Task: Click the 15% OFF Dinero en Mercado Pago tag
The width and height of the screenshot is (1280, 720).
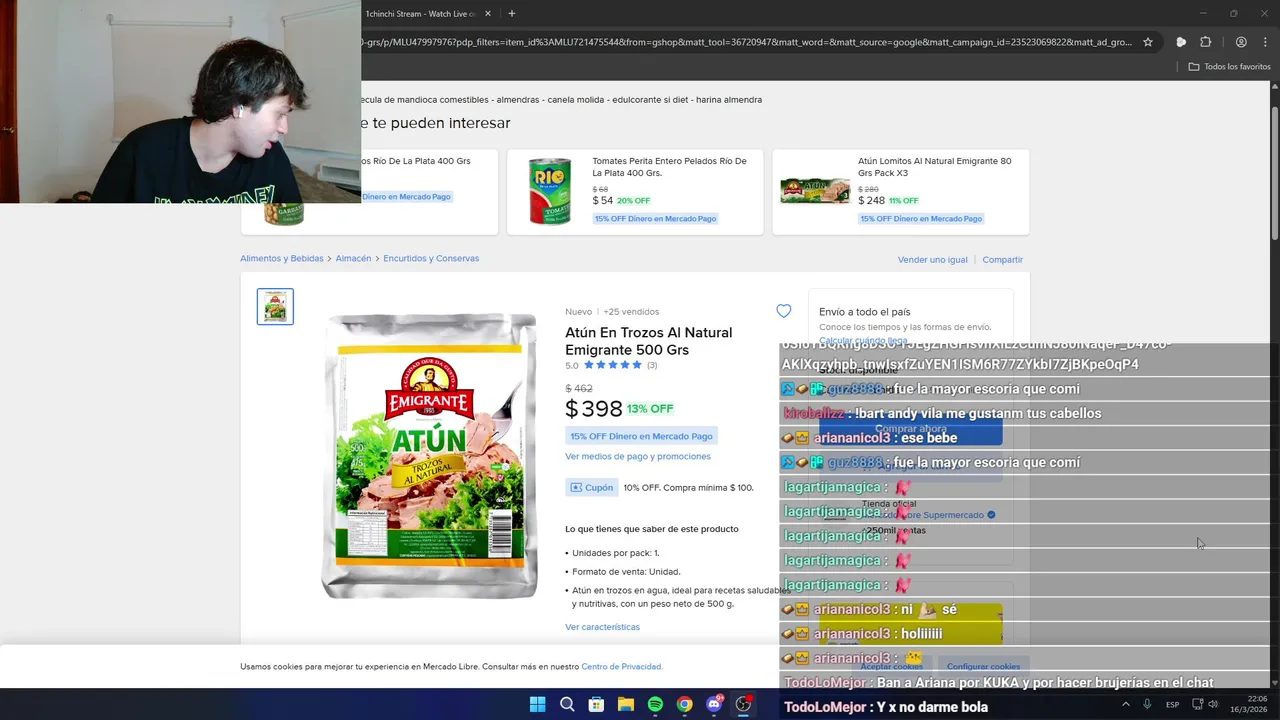Action: coord(641,436)
